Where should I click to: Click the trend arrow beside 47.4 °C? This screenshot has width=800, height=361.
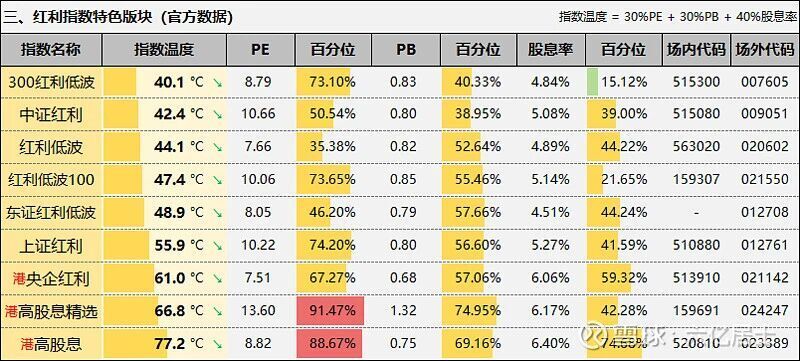click(x=217, y=180)
